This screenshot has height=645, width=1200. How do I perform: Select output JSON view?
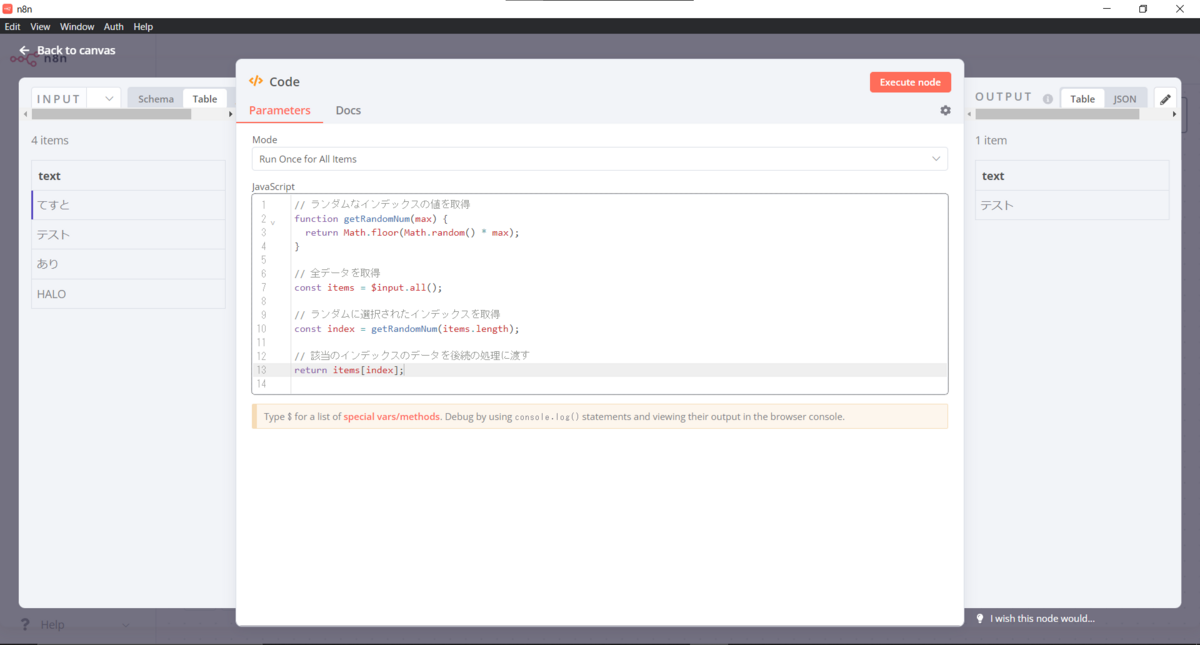point(1125,98)
